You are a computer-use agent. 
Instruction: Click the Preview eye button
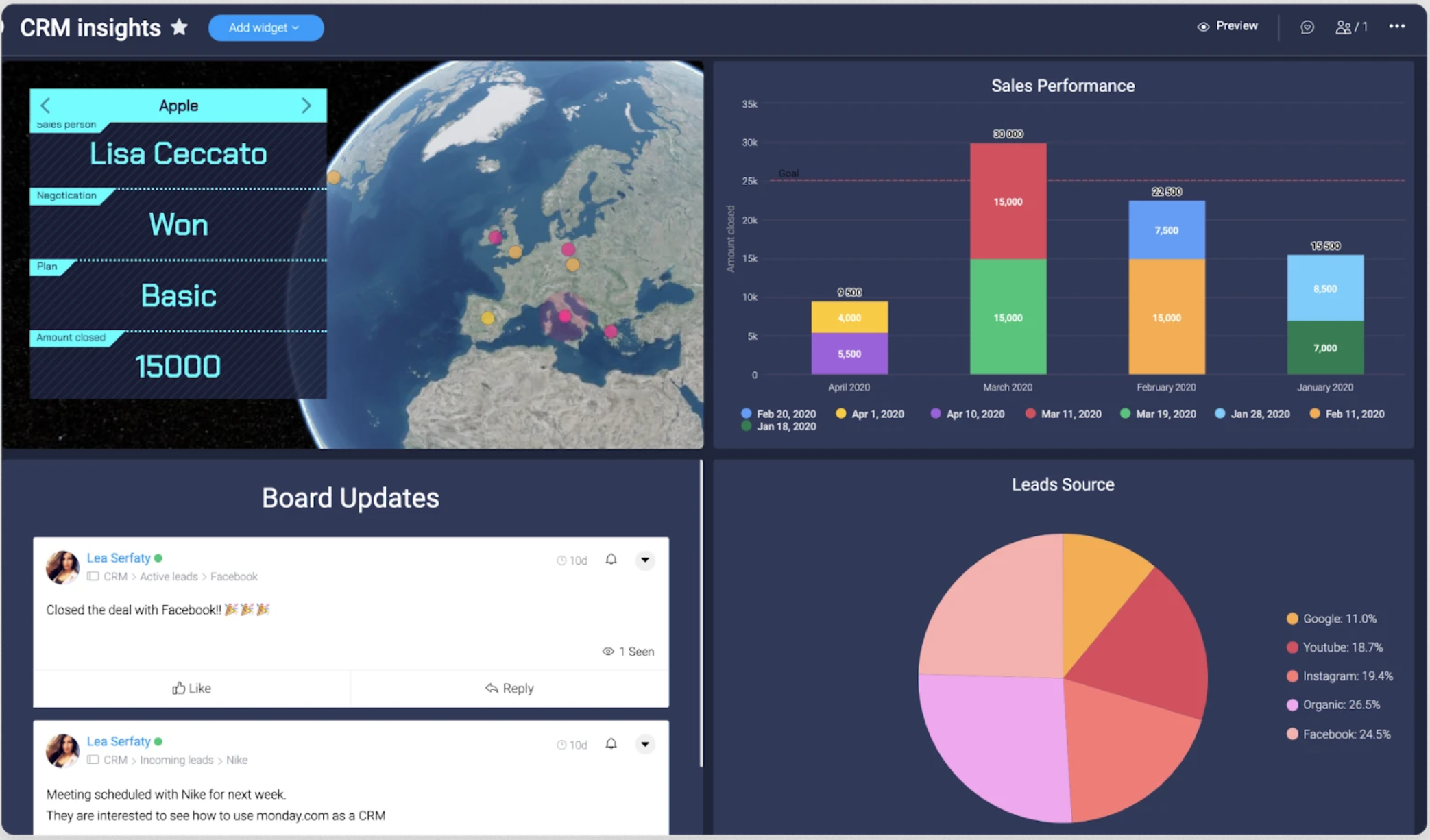pos(1227,26)
